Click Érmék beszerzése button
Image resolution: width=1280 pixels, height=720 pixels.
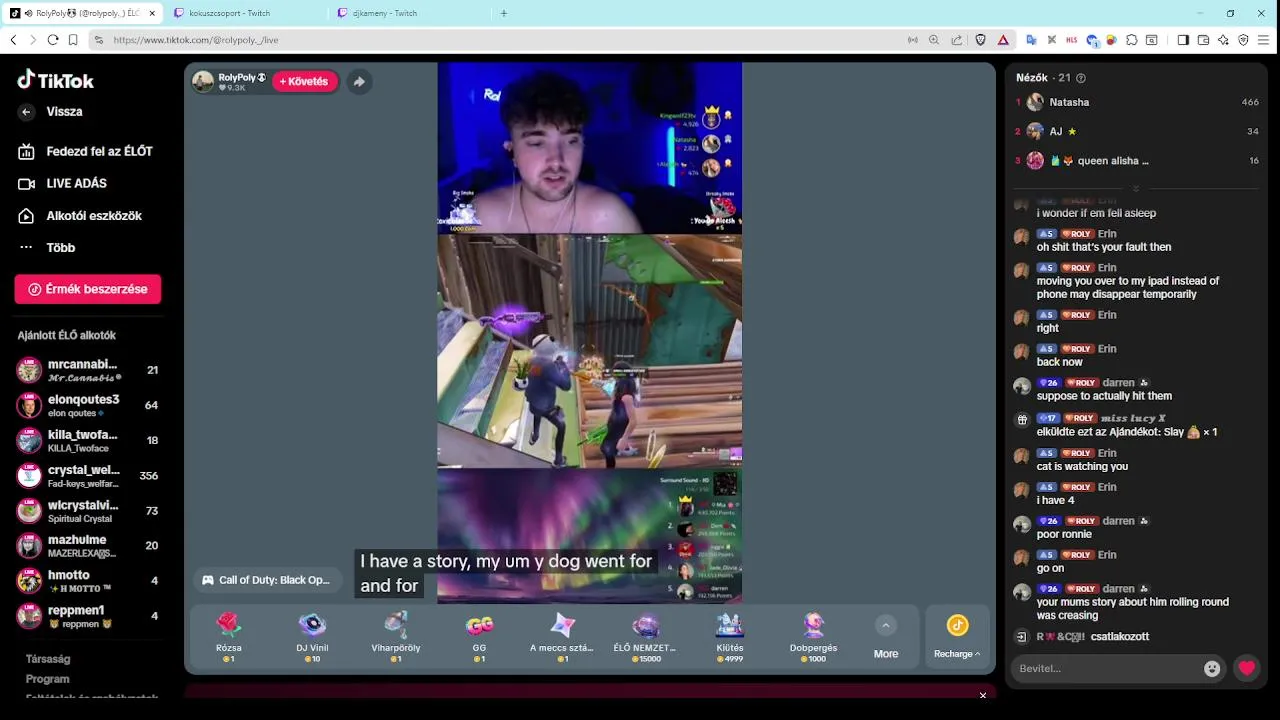(x=88, y=289)
